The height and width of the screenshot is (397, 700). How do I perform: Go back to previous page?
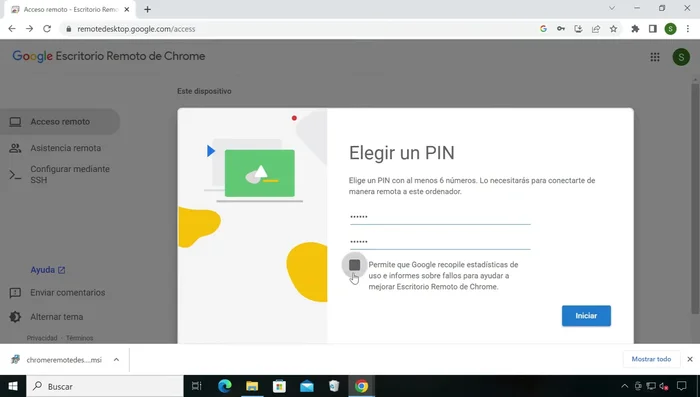point(12,29)
